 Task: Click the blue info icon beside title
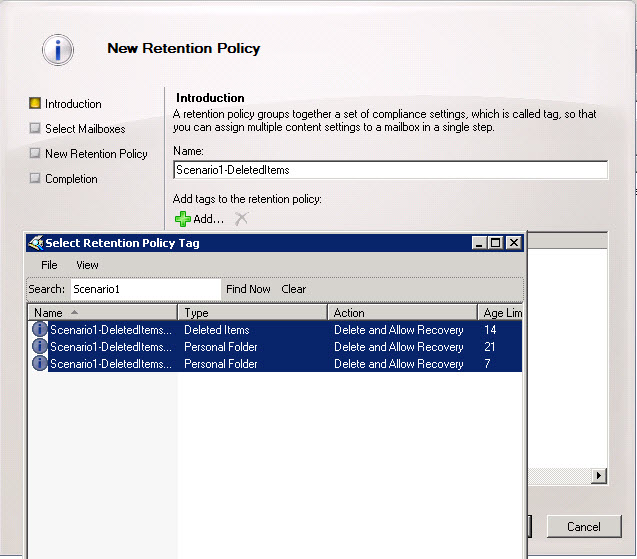[58, 50]
